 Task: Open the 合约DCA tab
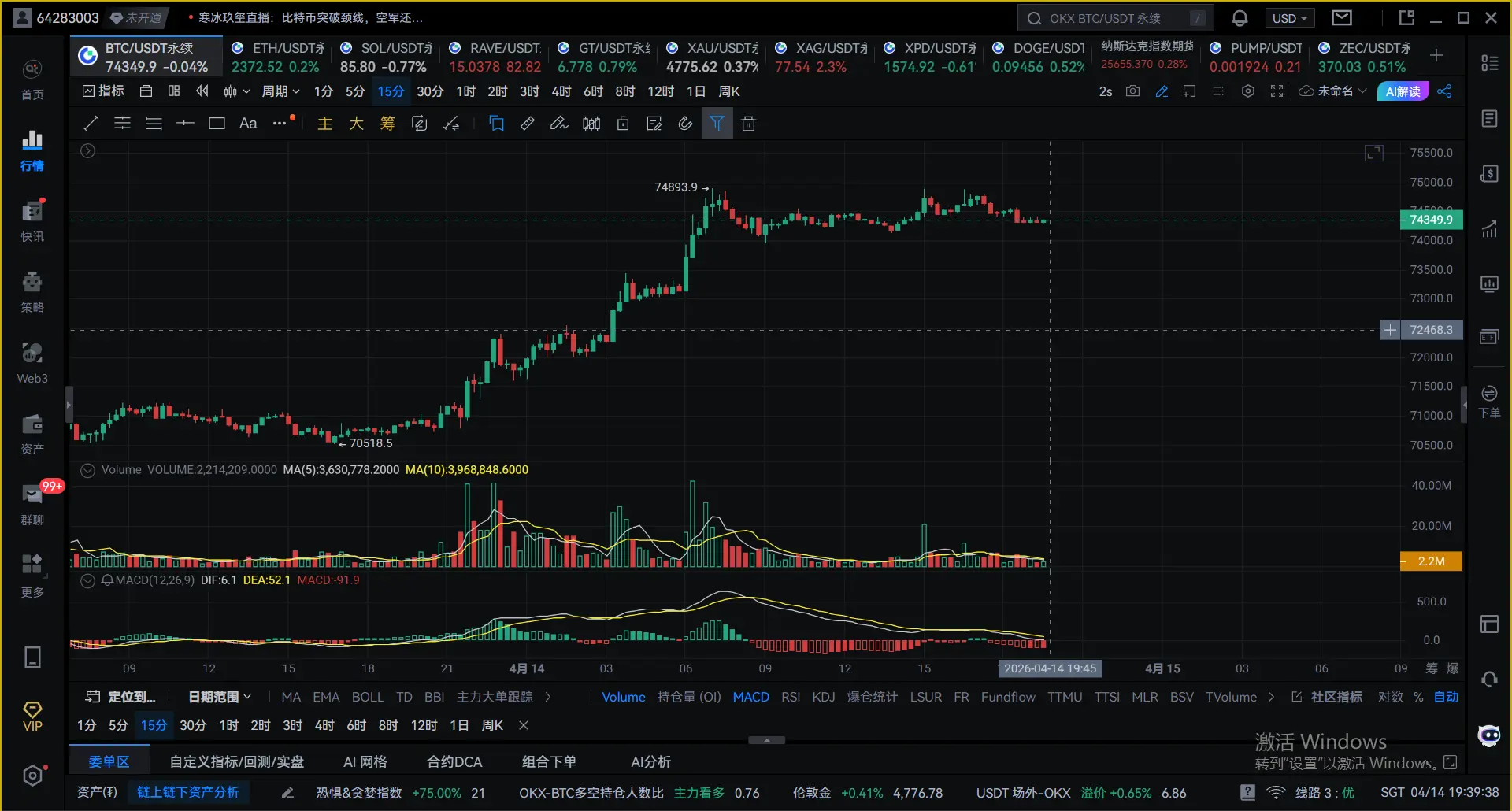[454, 761]
